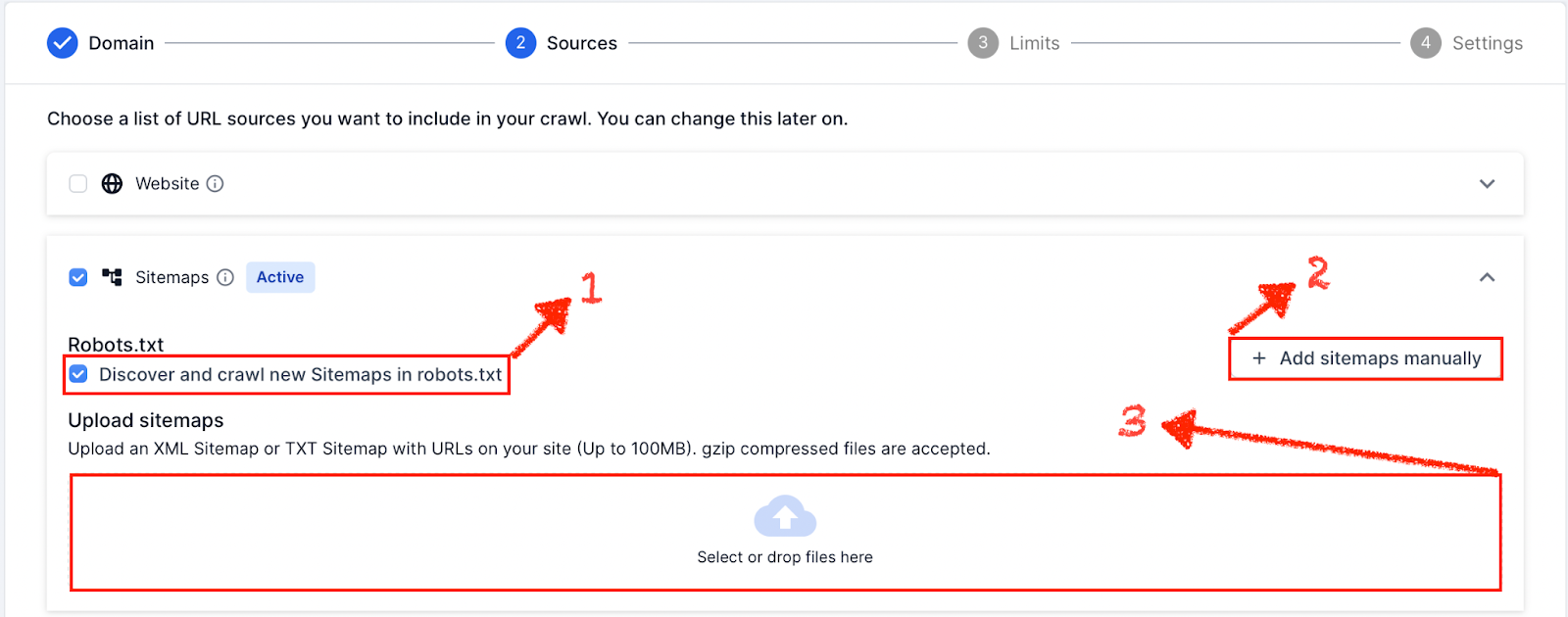
Task: Click the Settings step circle icon
Action: click(x=1424, y=43)
